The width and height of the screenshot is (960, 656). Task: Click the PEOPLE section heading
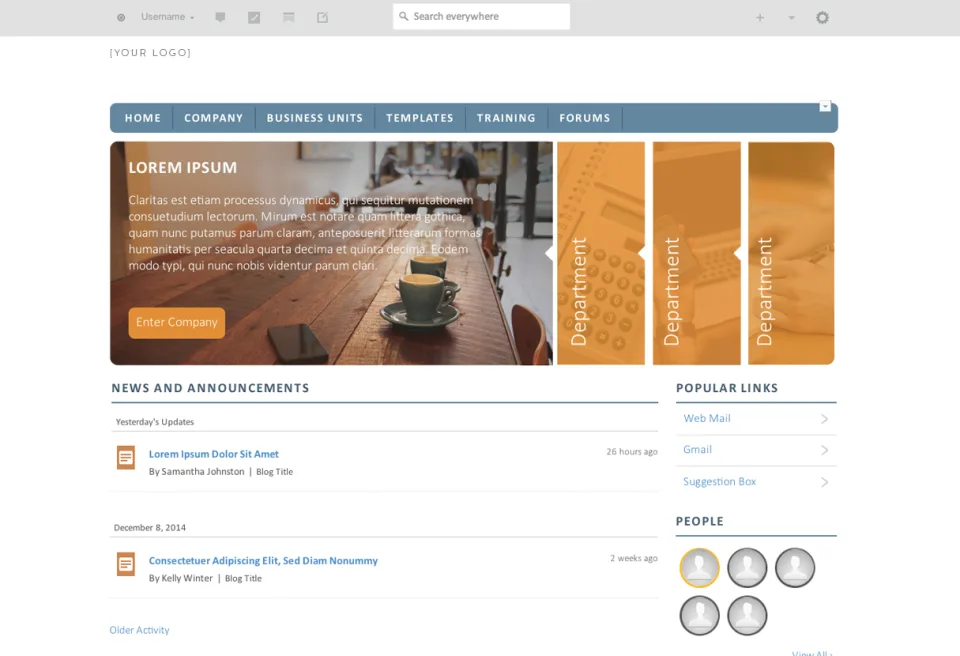700,521
